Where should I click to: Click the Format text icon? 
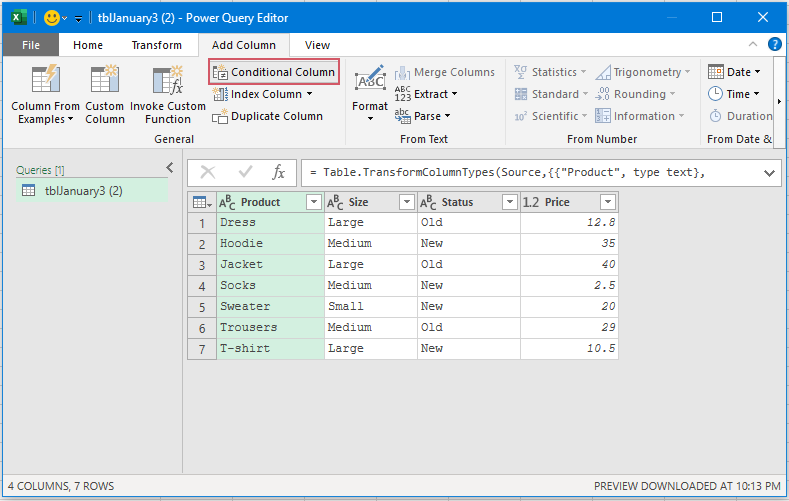tap(369, 80)
